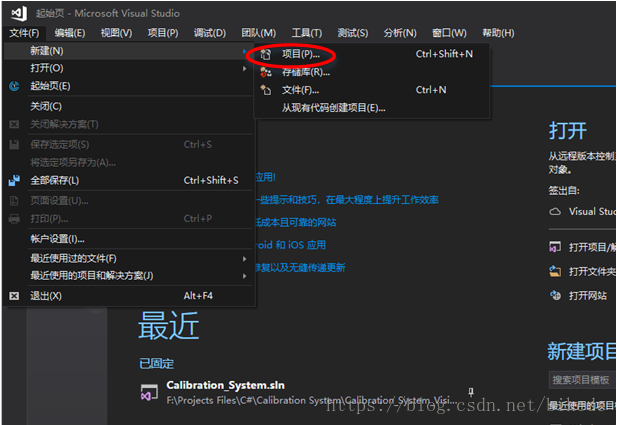The width and height of the screenshot is (617, 425).
Task: Open the Team (团队) menu
Action: (x=259, y=33)
